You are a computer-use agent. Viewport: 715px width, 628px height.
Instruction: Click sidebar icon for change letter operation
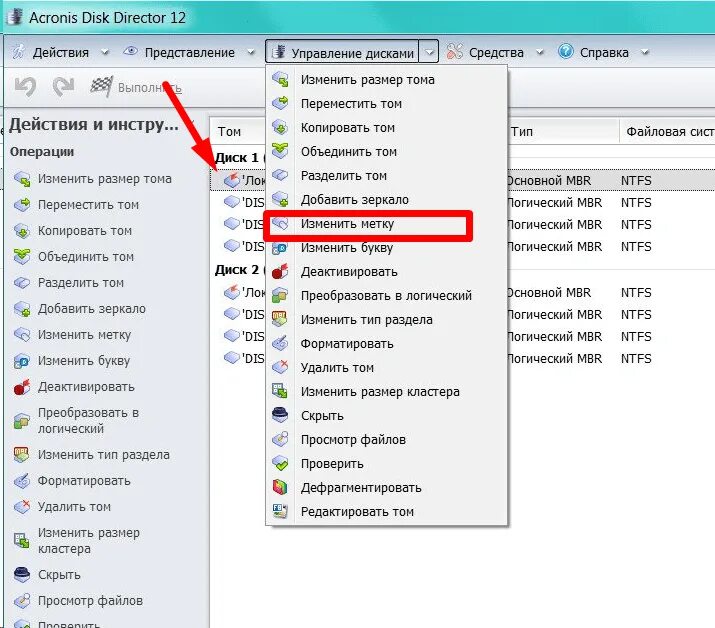coord(22,361)
